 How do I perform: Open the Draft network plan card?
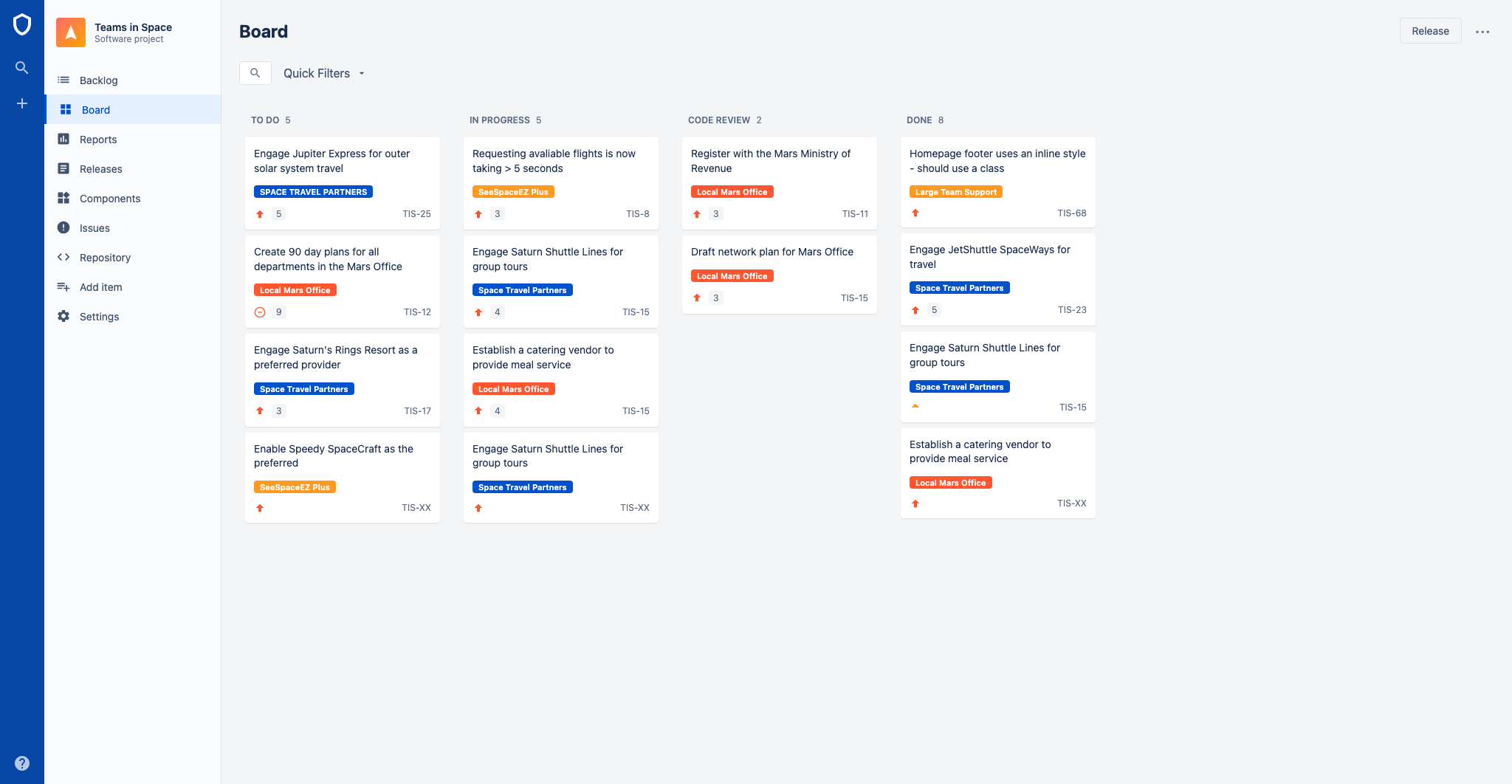[x=772, y=252]
